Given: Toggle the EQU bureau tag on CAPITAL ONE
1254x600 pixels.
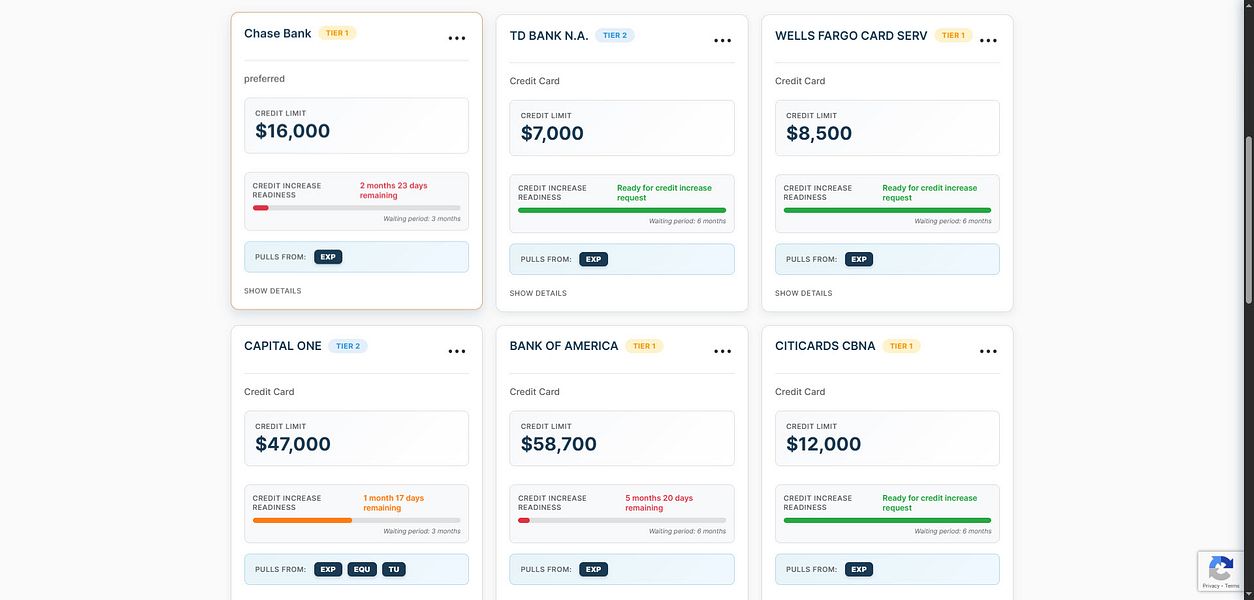Looking at the screenshot, I should (361, 568).
